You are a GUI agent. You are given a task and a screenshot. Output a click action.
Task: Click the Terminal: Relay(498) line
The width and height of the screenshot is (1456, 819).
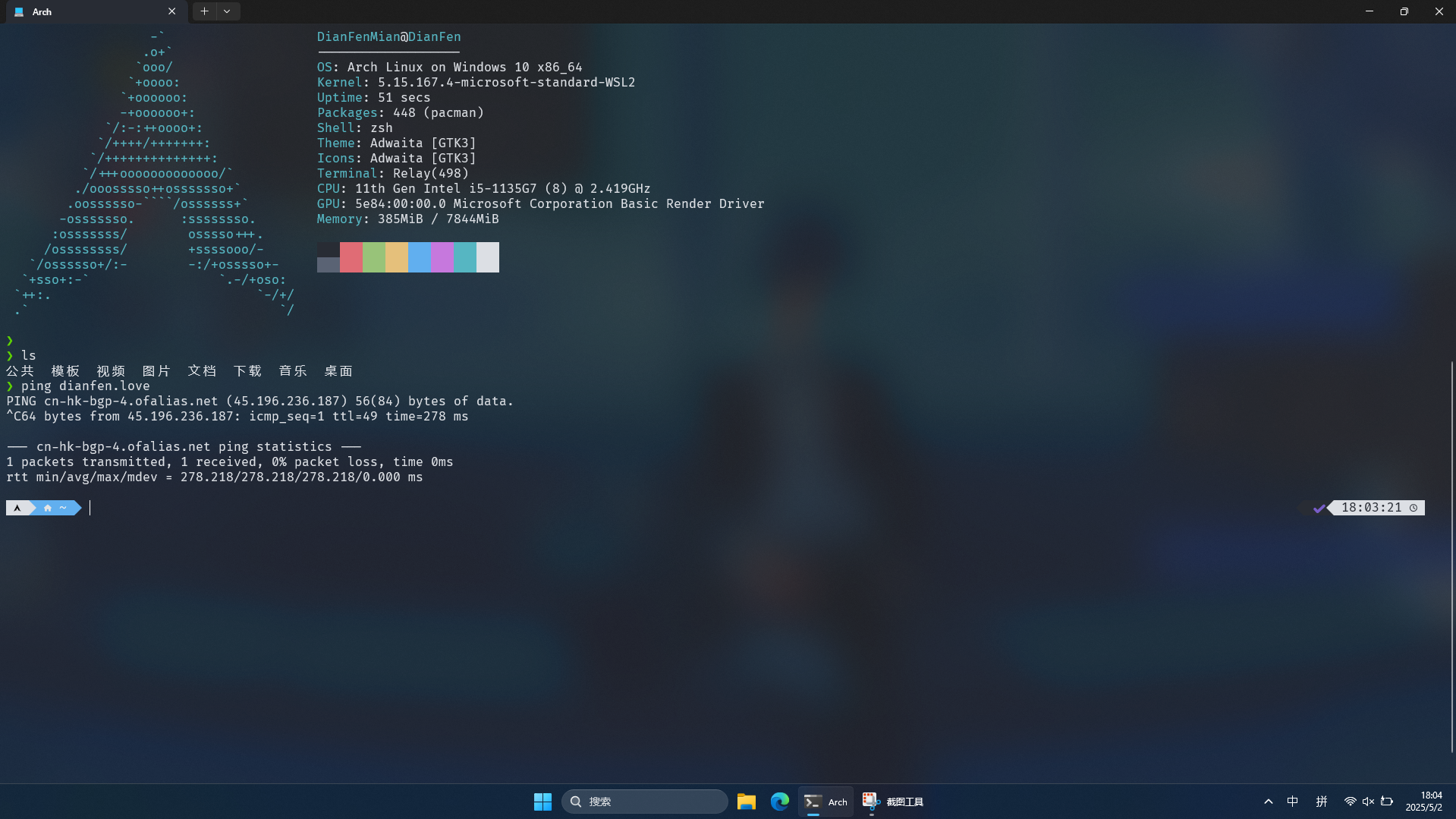pos(392,173)
